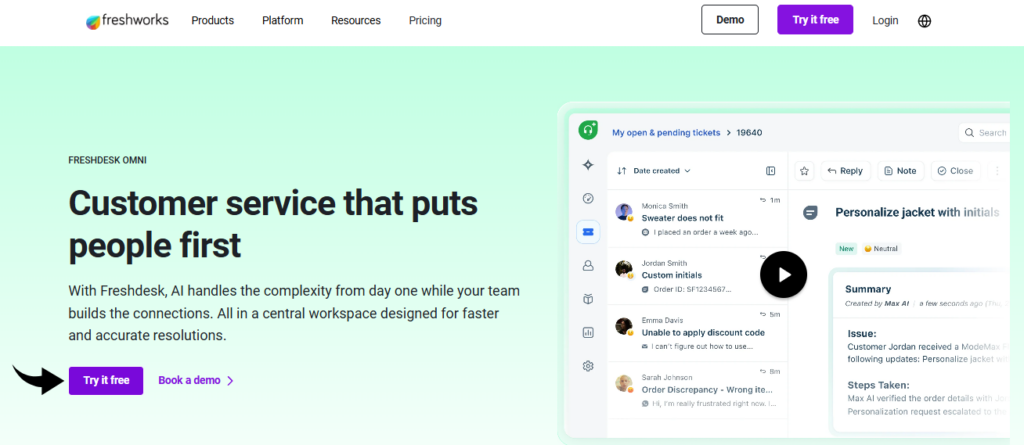The width and height of the screenshot is (1024, 445).
Task: Click the Neutral sentiment tag
Action: click(881, 248)
